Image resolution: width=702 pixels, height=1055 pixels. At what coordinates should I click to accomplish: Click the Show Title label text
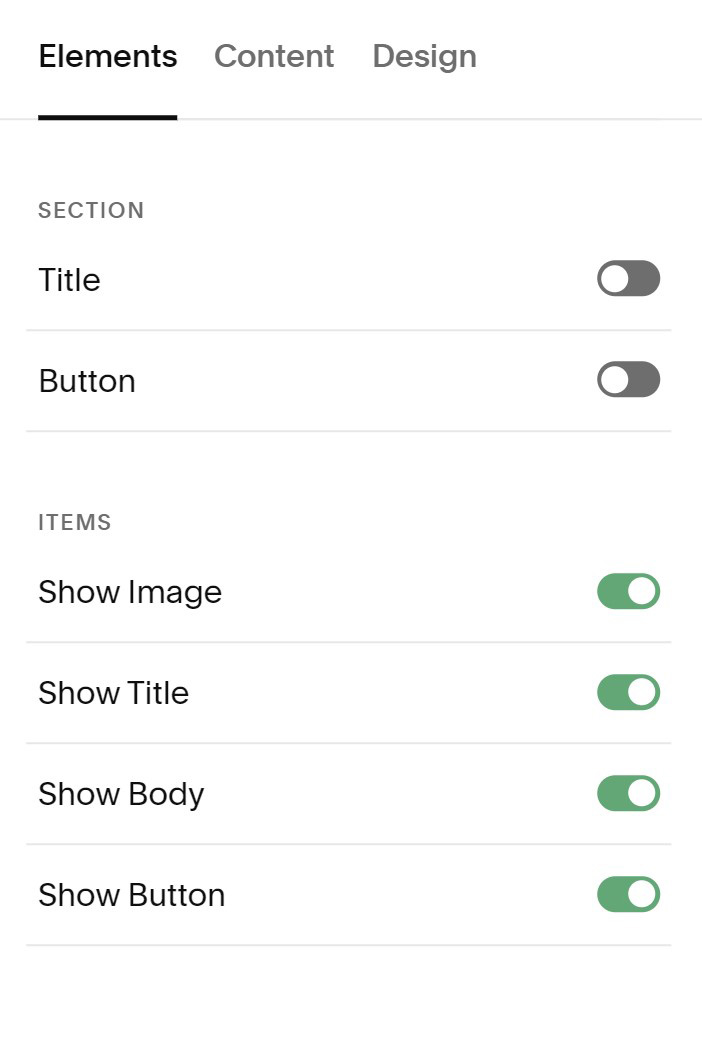click(113, 693)
